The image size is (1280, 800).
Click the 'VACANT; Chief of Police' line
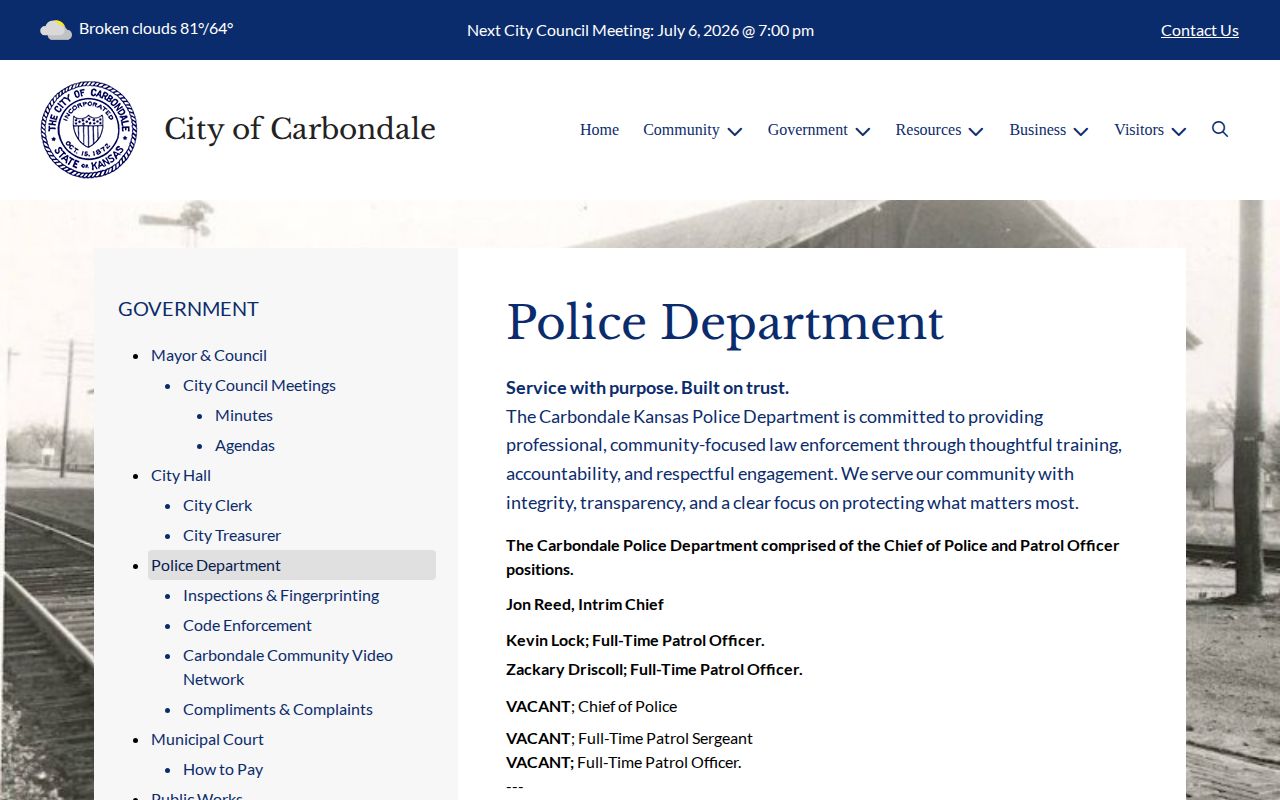coord(592,706)
